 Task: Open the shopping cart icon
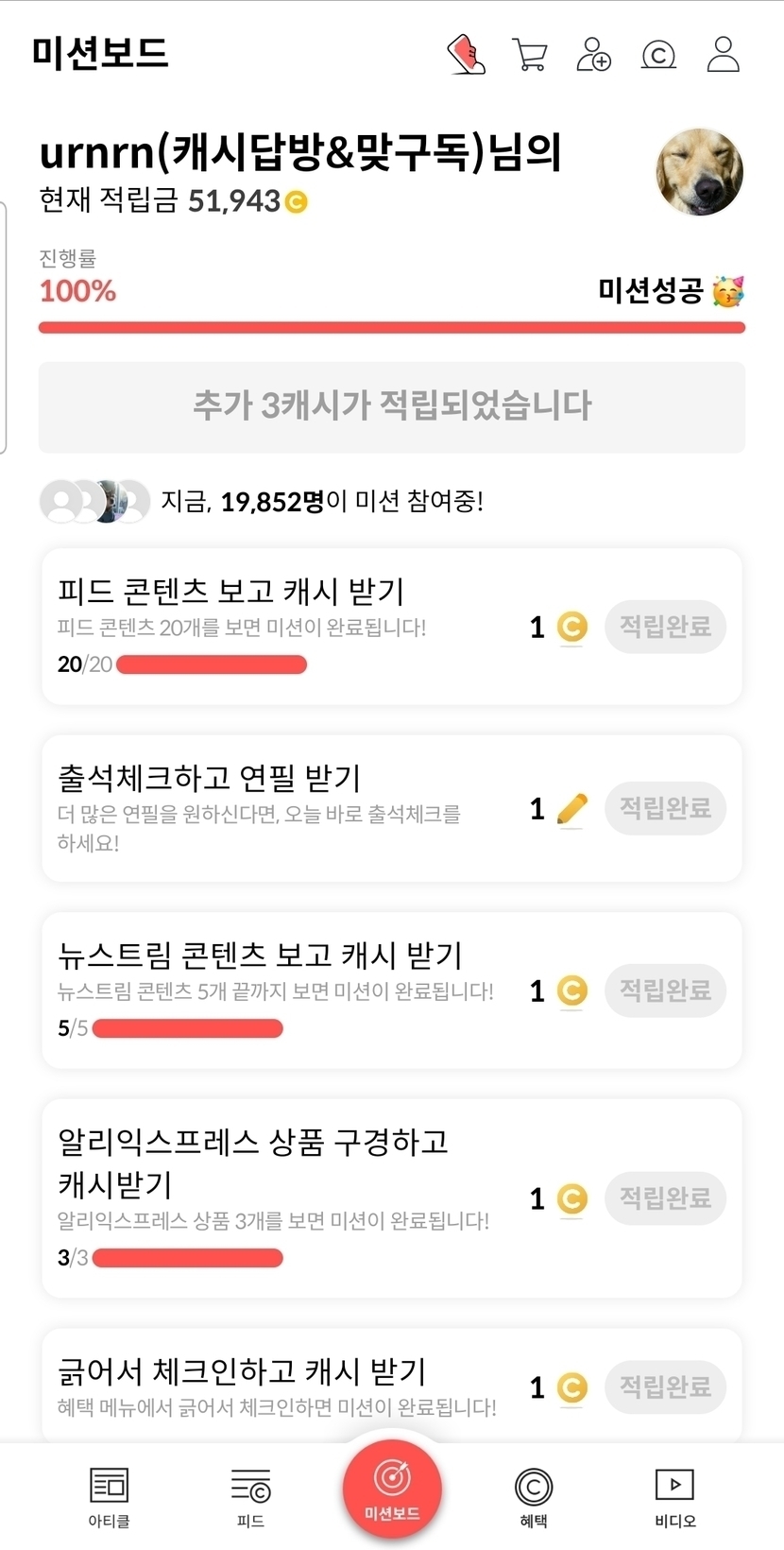(530, 55)
